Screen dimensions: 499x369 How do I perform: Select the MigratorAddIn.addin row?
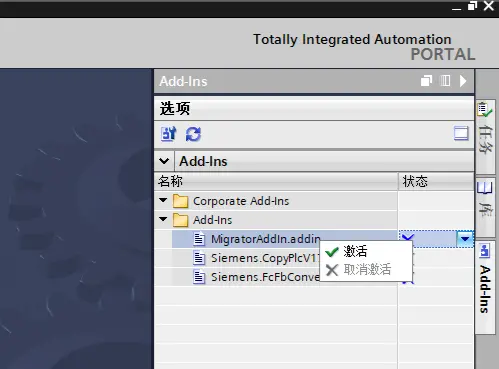(x=285, y=239)
